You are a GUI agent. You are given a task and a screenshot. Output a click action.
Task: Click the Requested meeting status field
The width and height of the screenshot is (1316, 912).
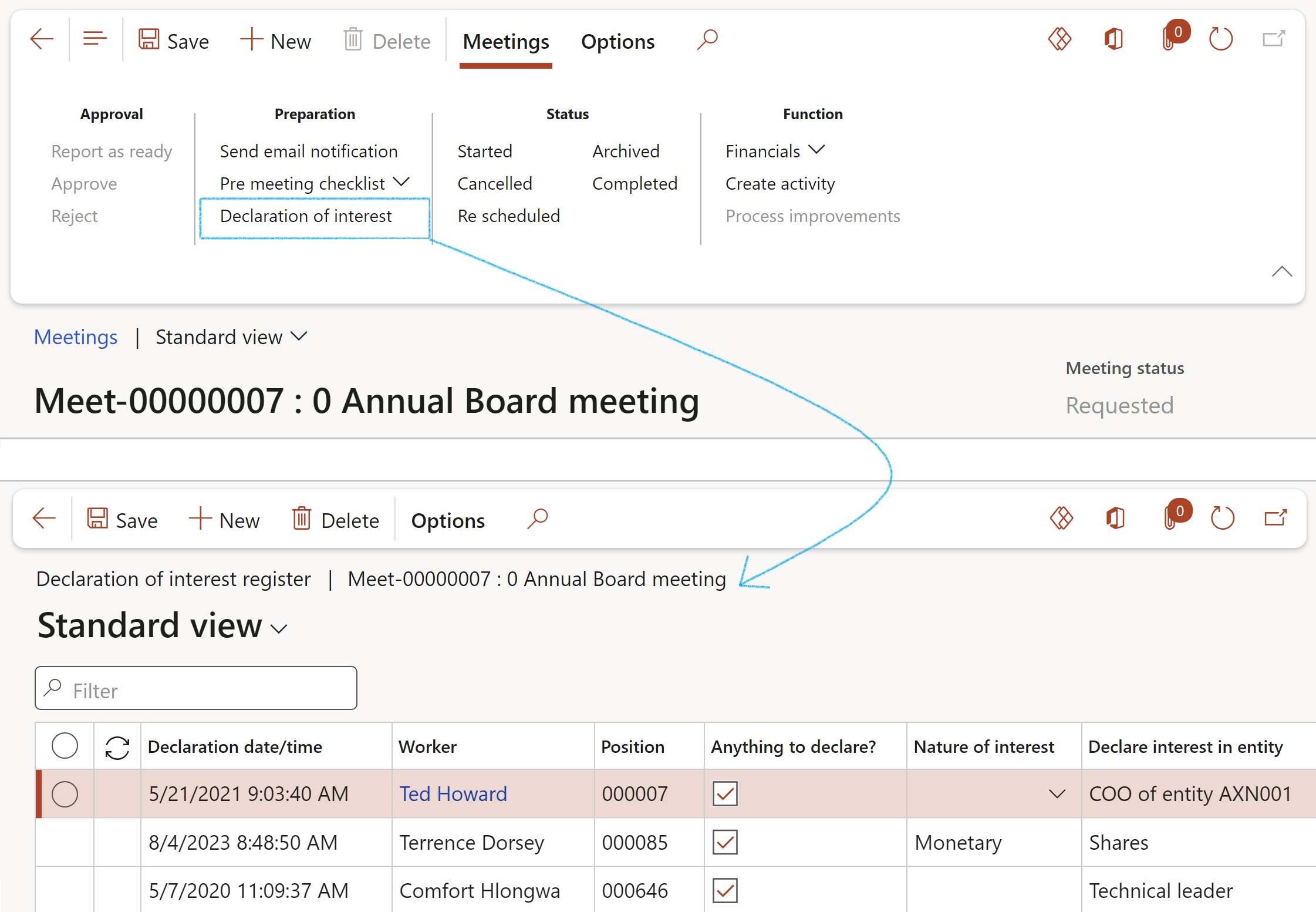coord(1119,406)
